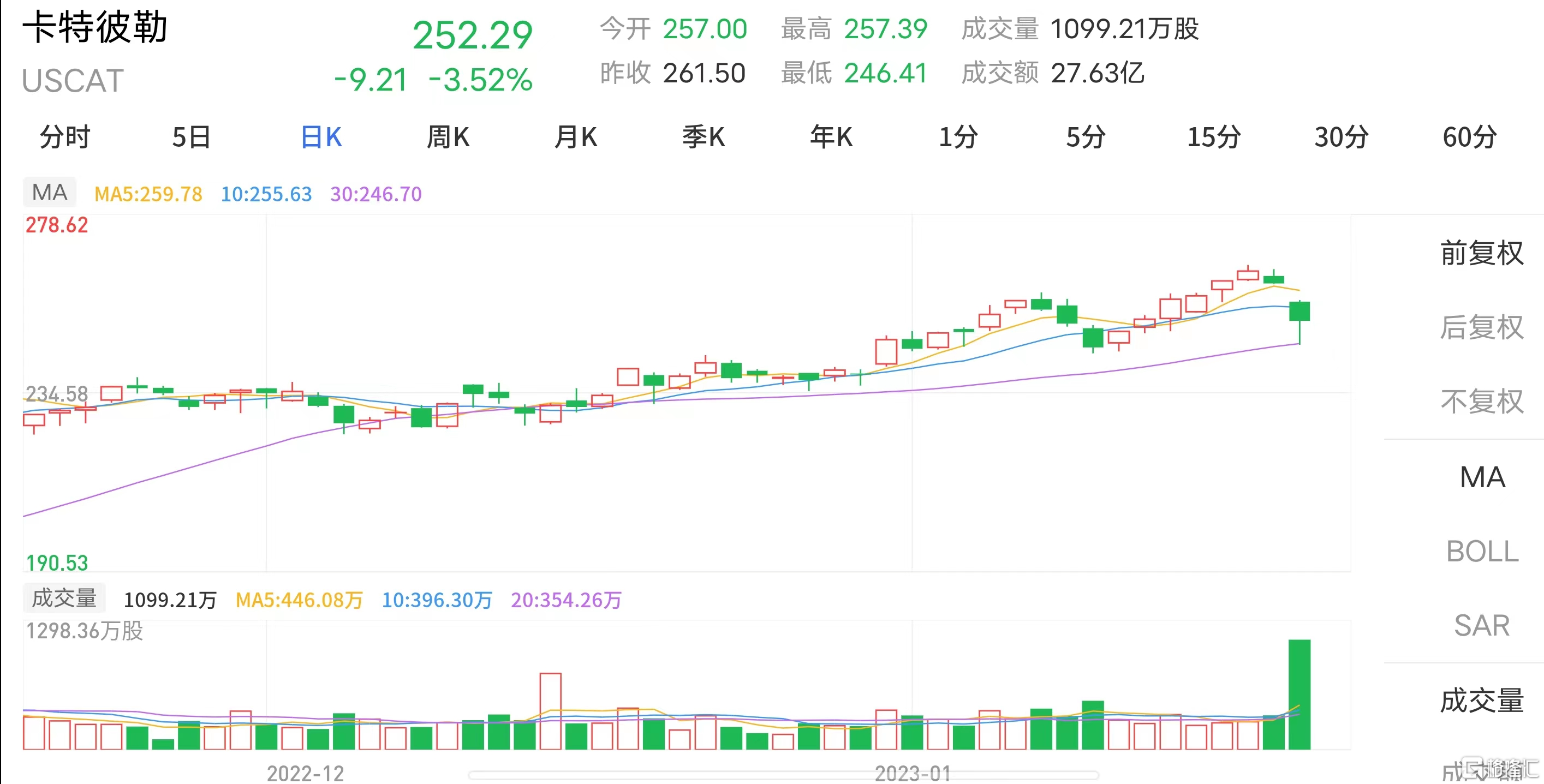1544x784 pixels.
Task: Switch to 季K quarterly chart
Action: point(703,136)
